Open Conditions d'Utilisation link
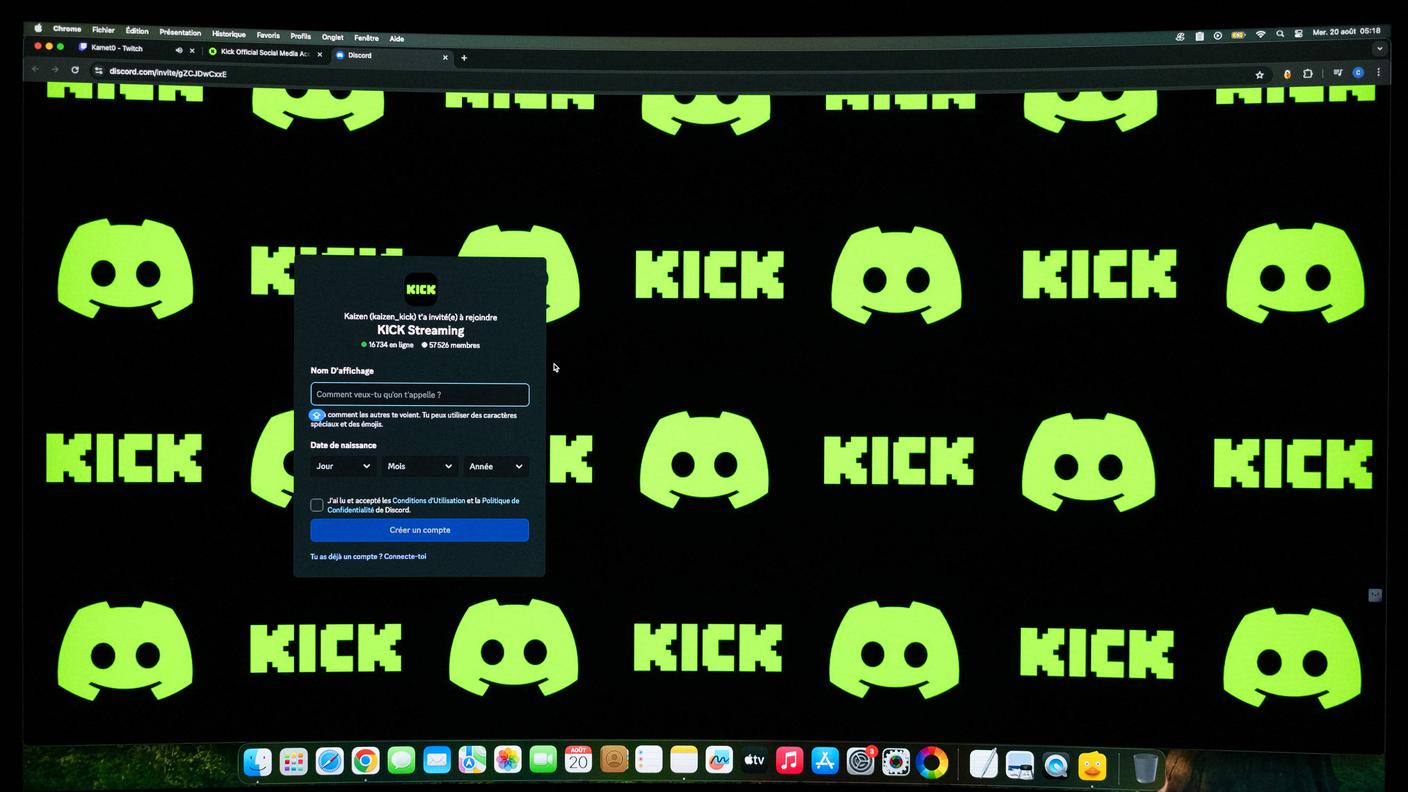The height and width of the screenshot is (792, 1408). 429,500
